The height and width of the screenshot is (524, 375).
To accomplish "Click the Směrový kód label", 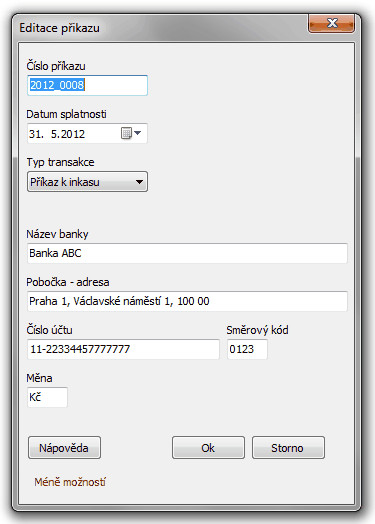I will [257, 330].
